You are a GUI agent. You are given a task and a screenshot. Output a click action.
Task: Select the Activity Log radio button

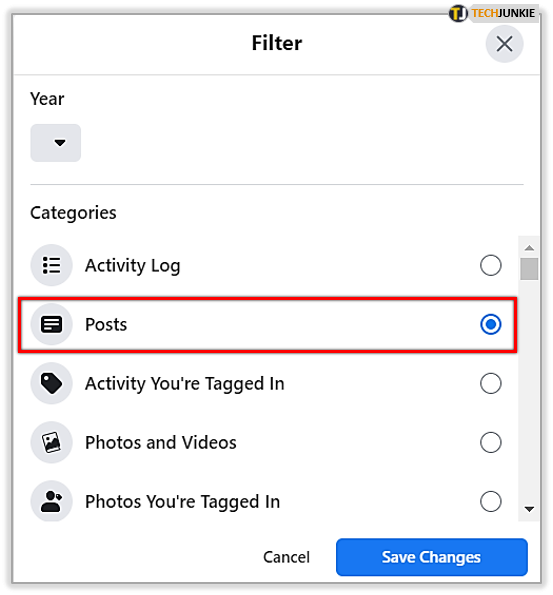tap(490, 265)
